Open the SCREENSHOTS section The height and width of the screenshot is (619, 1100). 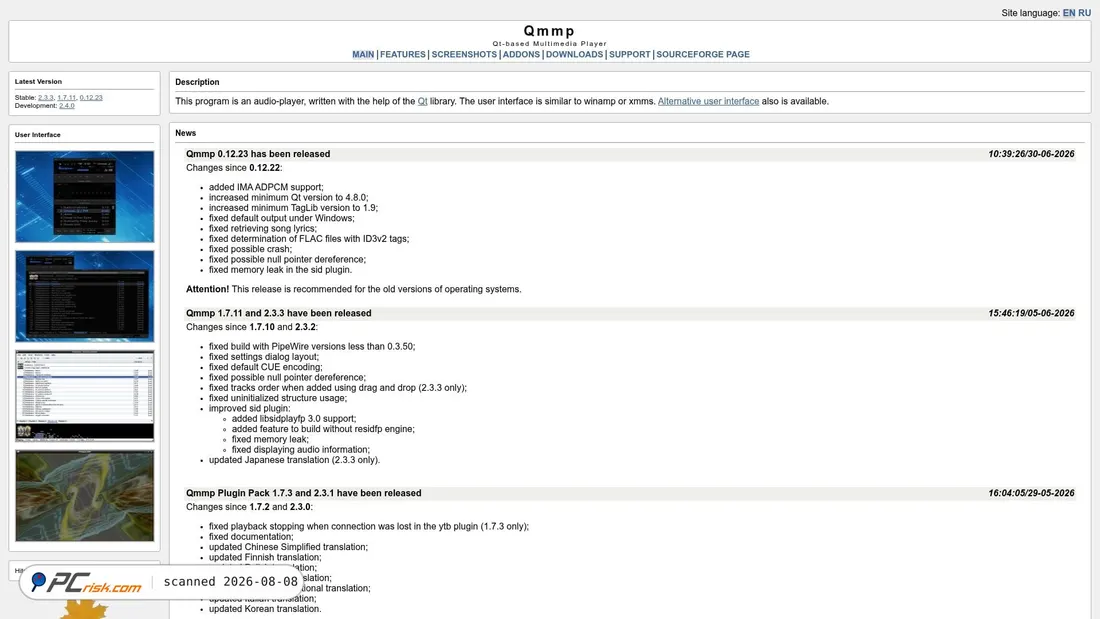click(x=464, y=54)
